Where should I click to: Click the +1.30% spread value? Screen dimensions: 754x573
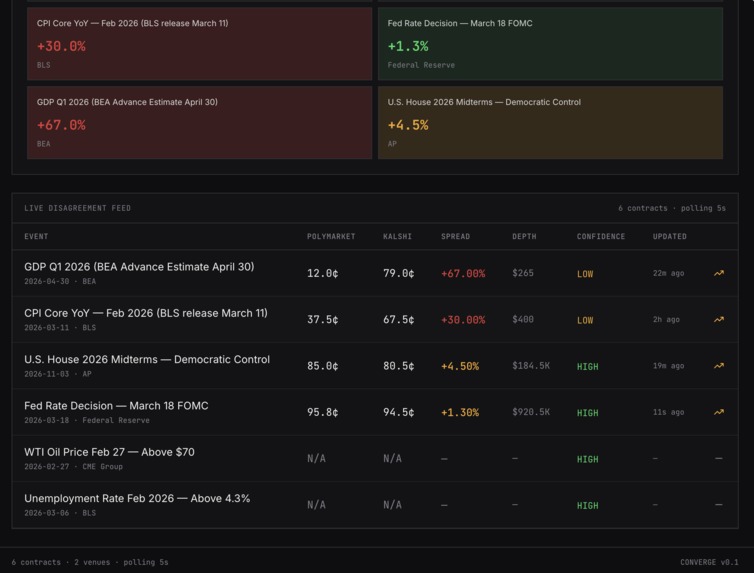point(460,412)
